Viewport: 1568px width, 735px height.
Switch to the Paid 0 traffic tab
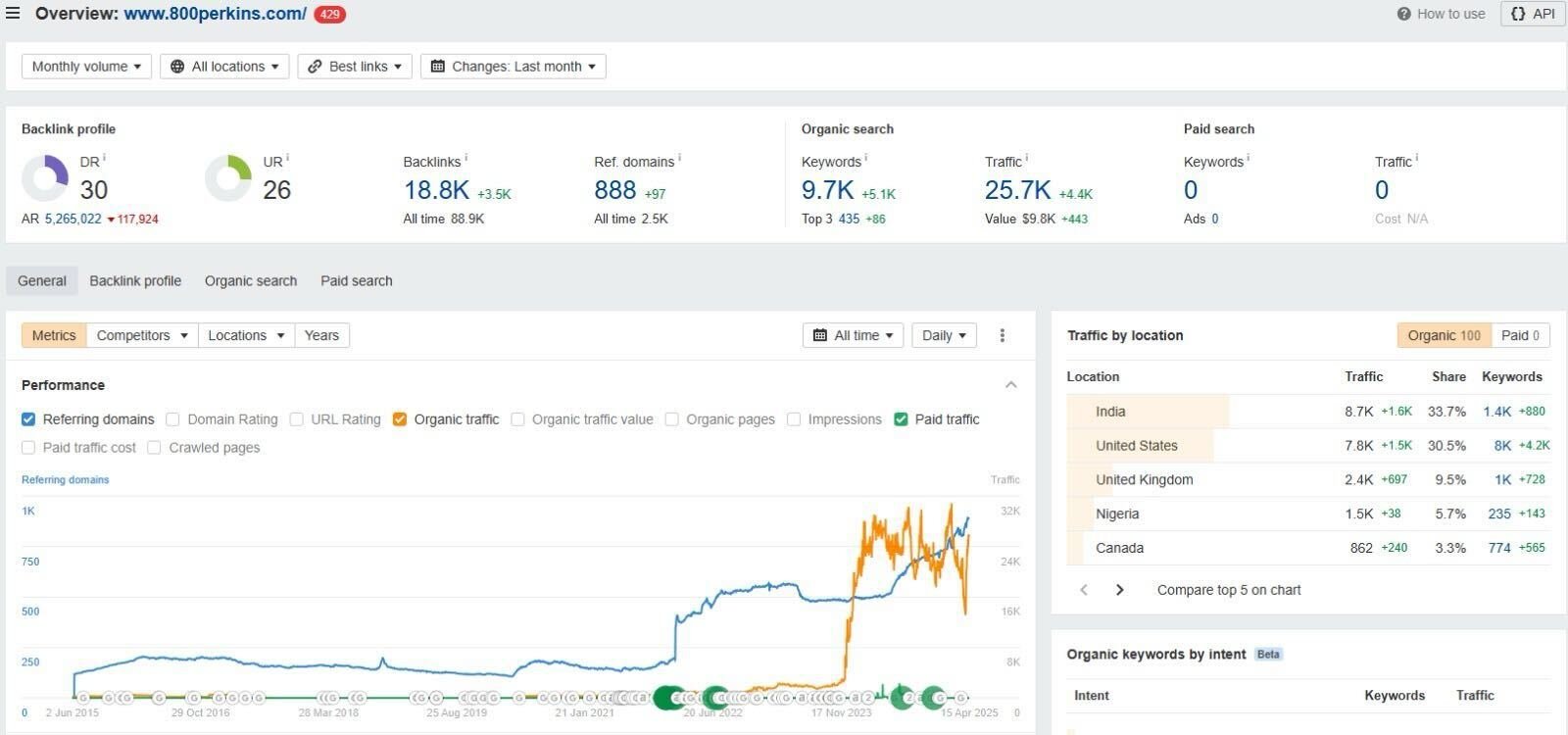click(1520, 335)
